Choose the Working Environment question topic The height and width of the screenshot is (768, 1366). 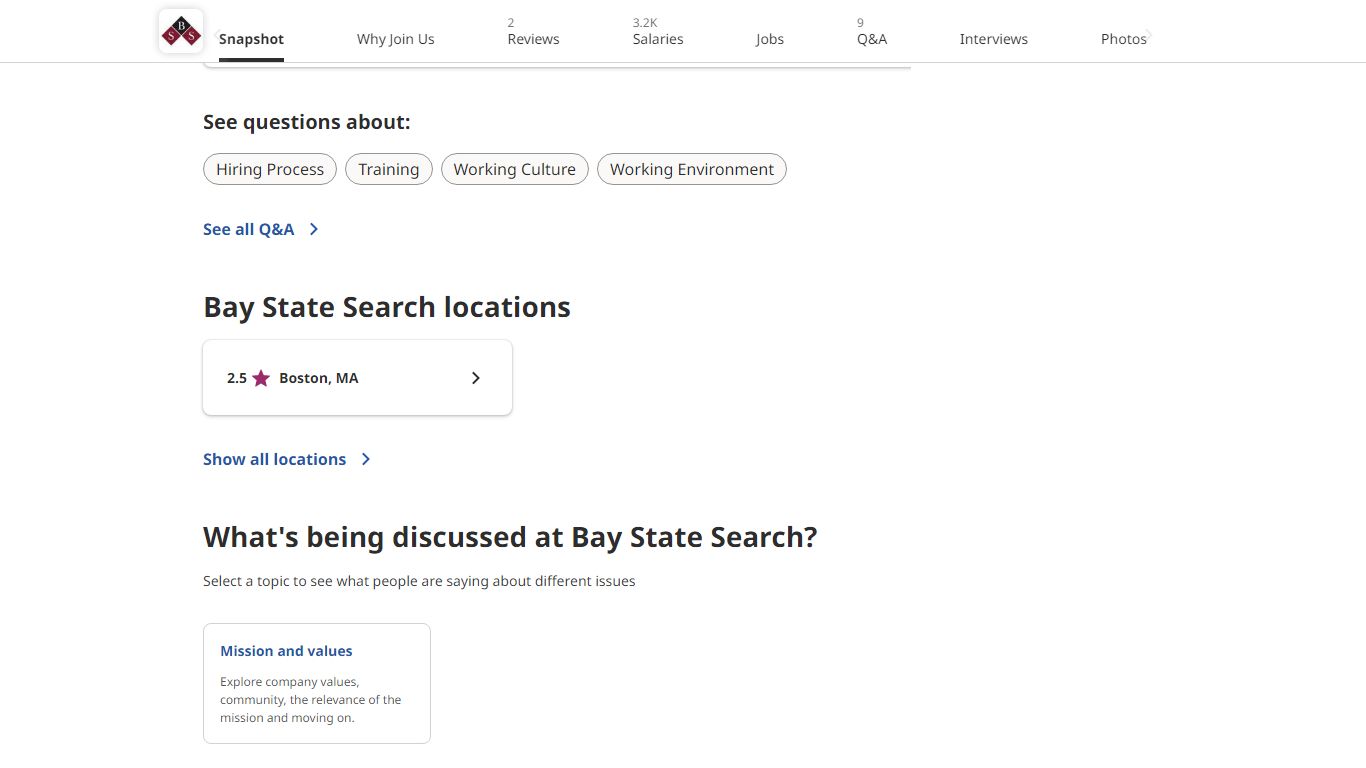coord(692,169)
